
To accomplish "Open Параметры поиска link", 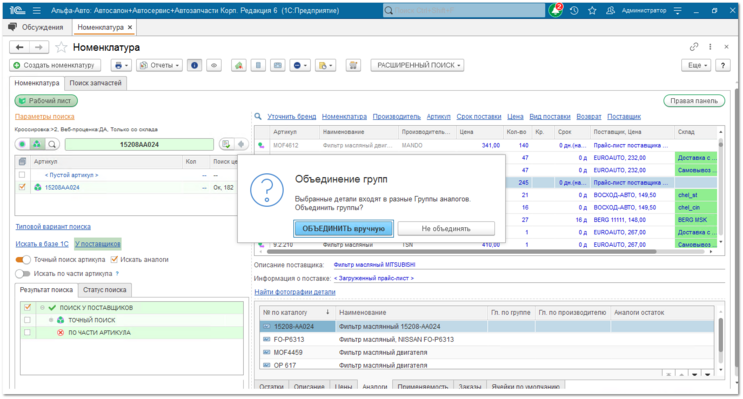I will tap(45, 116).
